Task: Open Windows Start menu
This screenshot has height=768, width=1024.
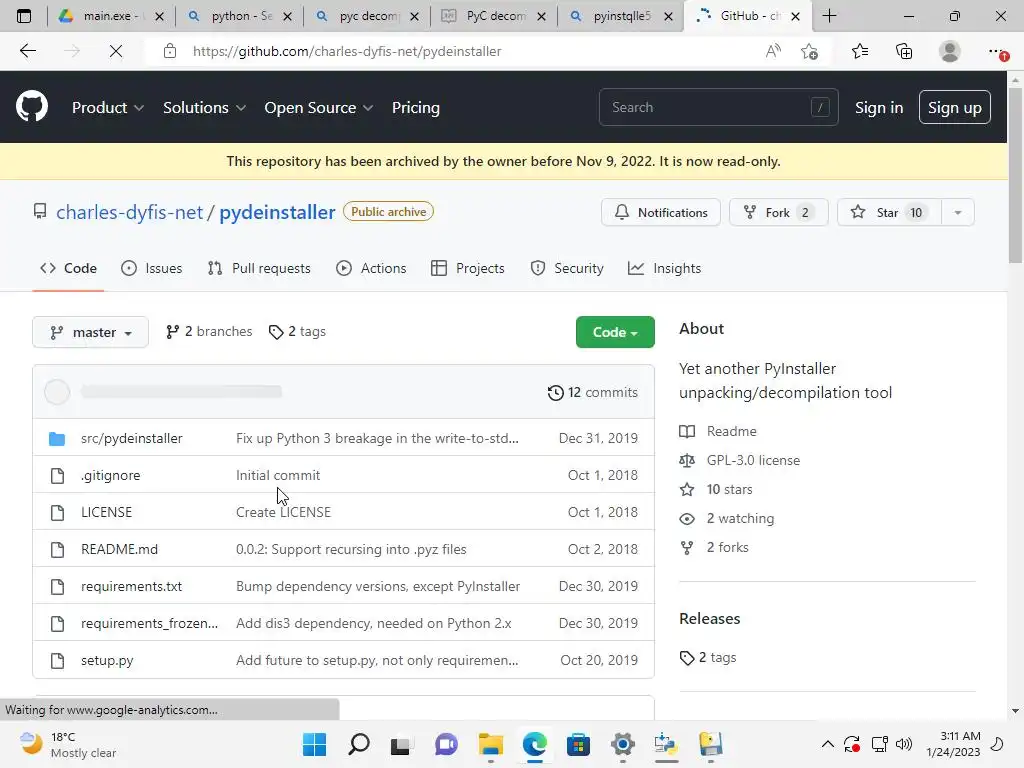Action: [314, 744]
